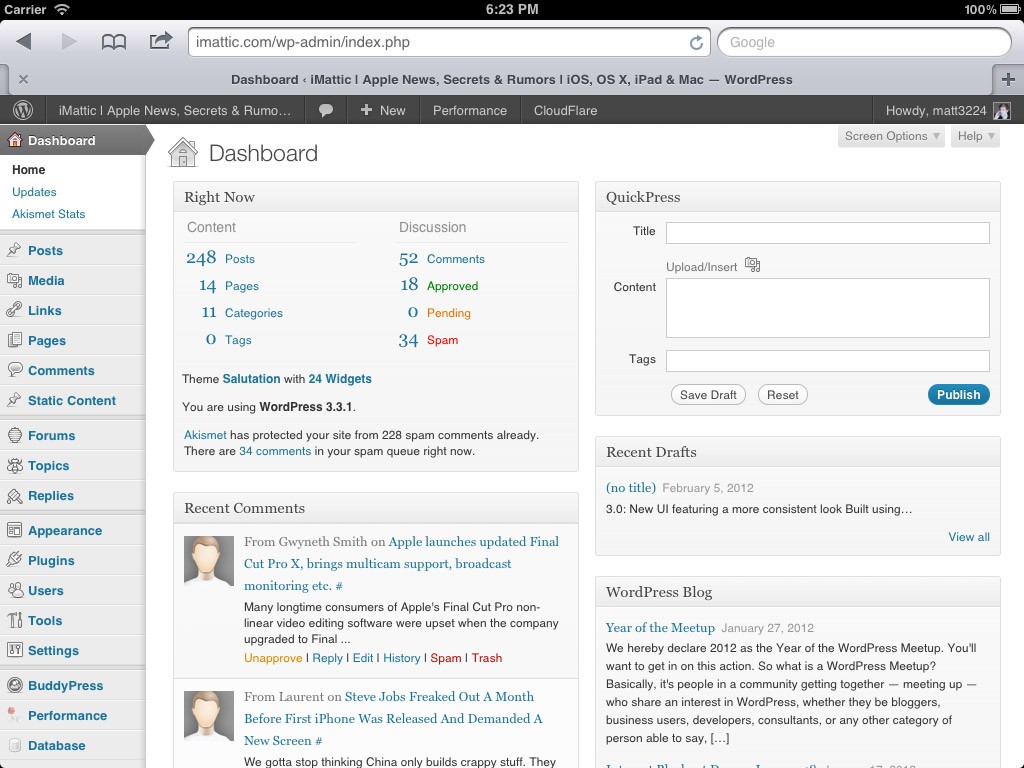The image size is (1024, 768).
Task: Open the 248 Posts link
Action: click(x=220, y=258)
